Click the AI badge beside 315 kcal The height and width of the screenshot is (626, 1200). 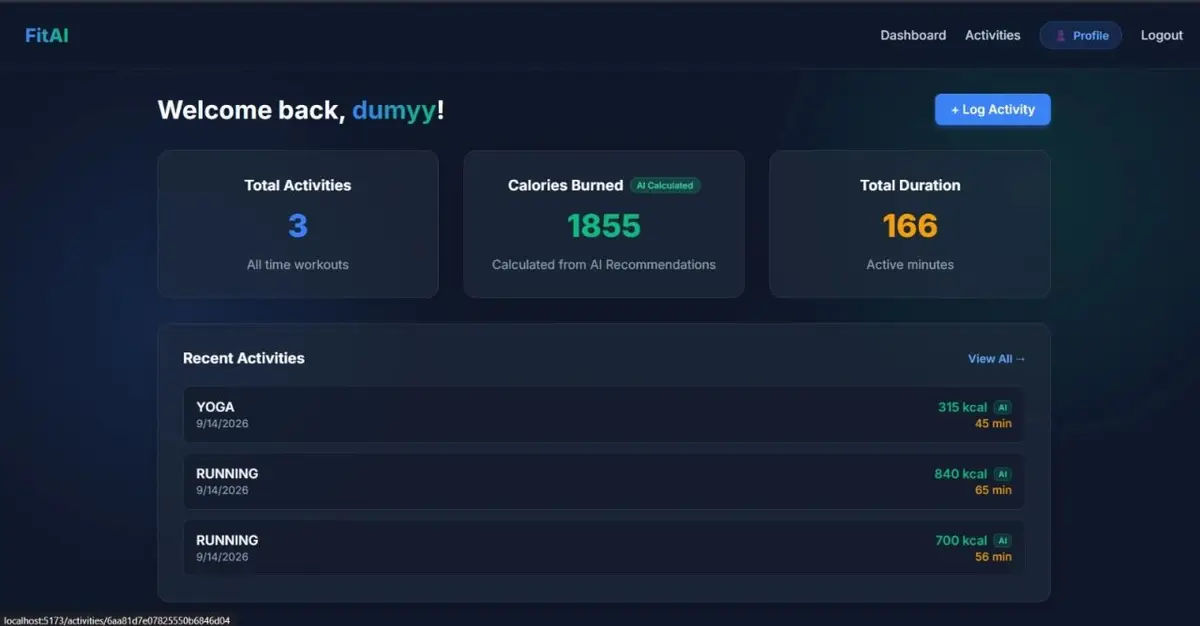(1002, 407)
